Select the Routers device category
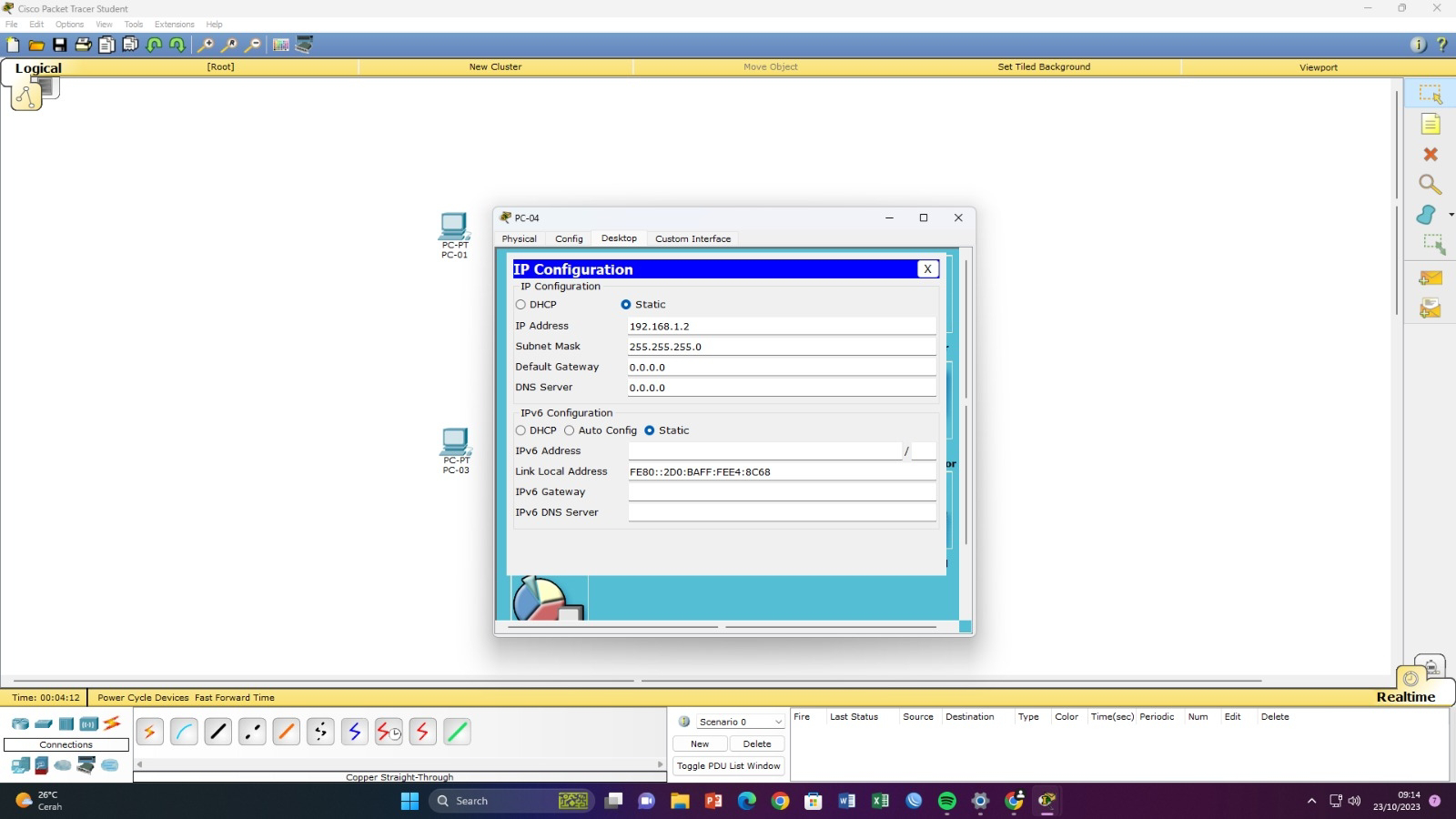This screenshot has height=819, width=1456. (20, 724)
